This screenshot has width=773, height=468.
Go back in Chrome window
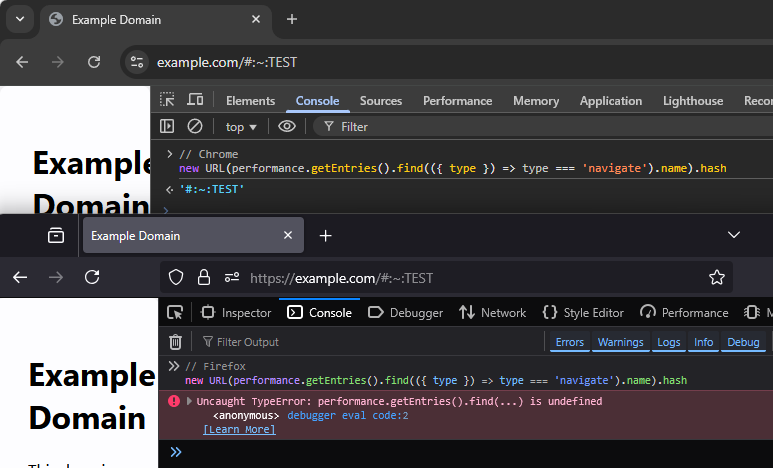[x=22, y=62]
